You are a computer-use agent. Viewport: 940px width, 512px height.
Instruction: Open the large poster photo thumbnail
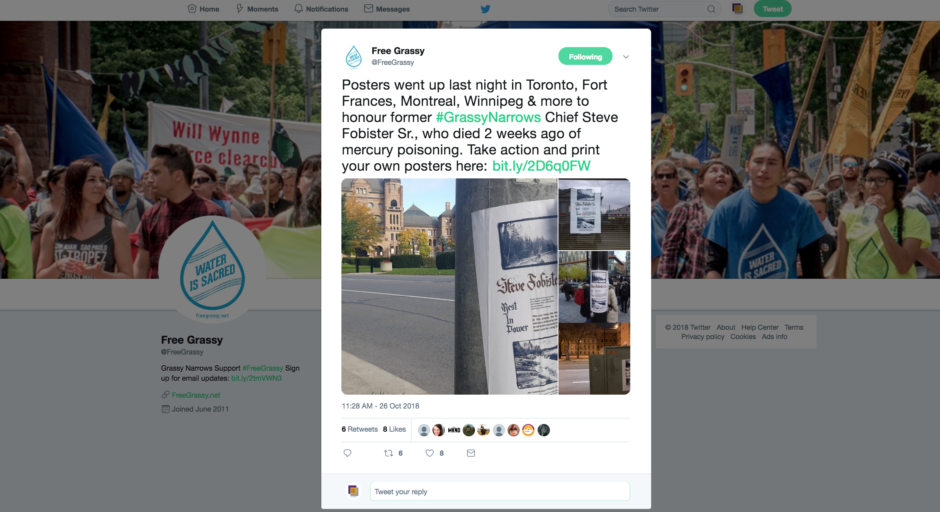tap(450, 286)
